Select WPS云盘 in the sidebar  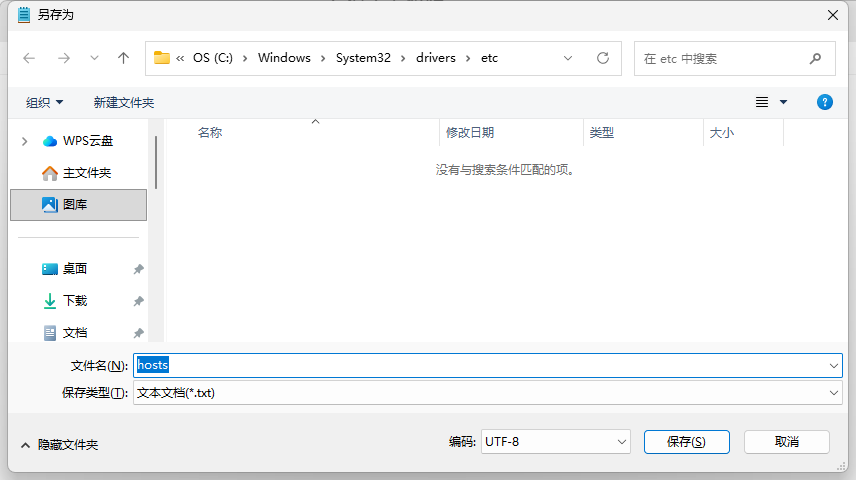[x=78, y=141]
